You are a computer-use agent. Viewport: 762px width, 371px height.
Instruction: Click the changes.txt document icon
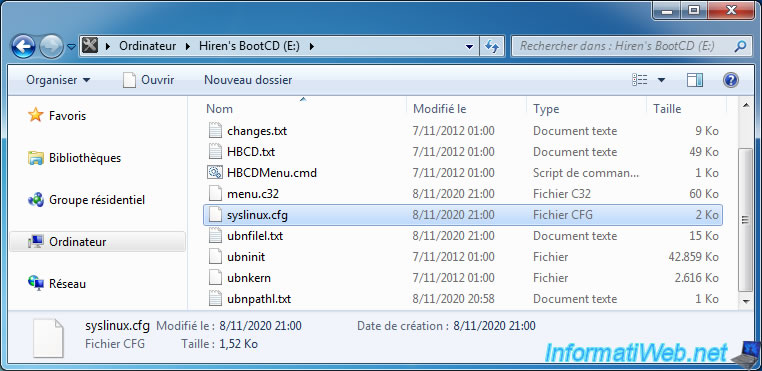click(215, 131)
